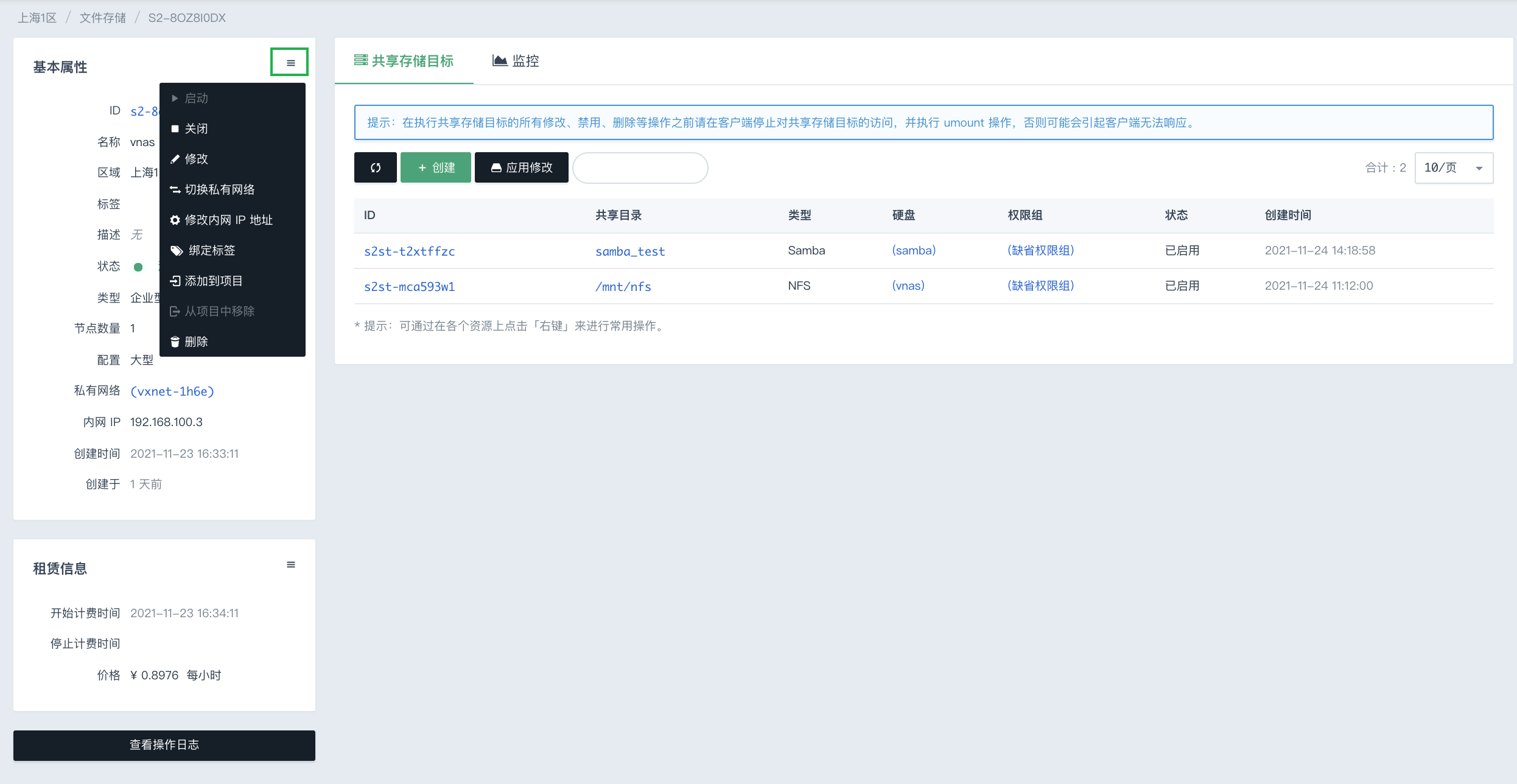Click the vxnet-1h6e private network link
Viewport: 1517px width, 784px height.
172,391
